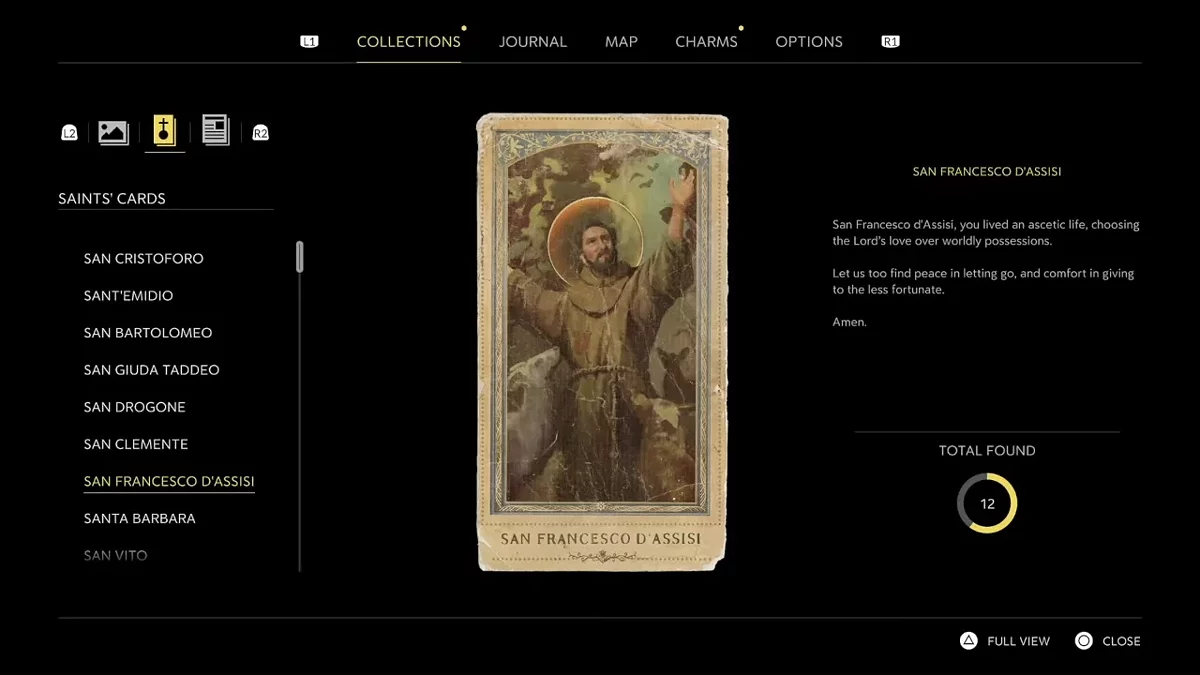This screenshot has width=1200, height=675.
Task: Select the saints' cards category icon
Action: click(x=165, y=131)
